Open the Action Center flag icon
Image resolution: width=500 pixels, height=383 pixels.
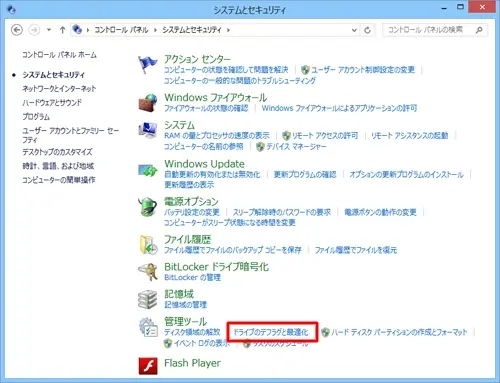pos(147,65)
